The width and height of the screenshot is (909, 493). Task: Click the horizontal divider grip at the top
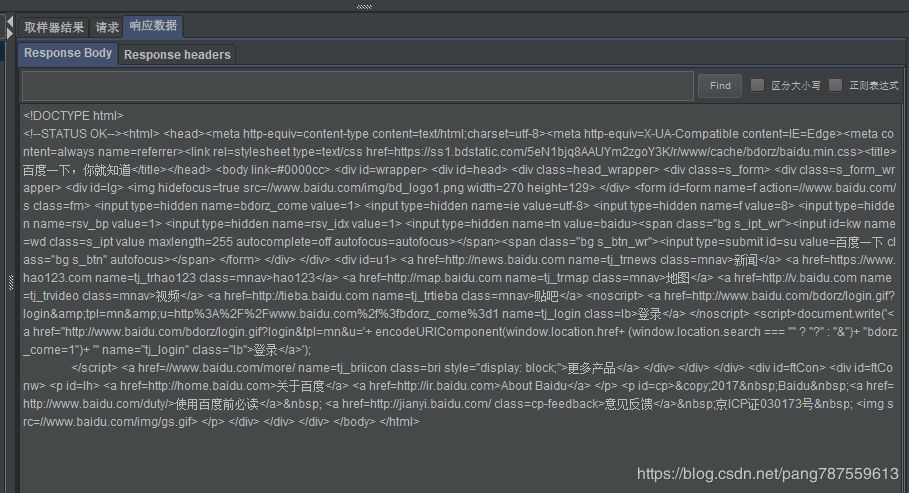tap(364, 6)
